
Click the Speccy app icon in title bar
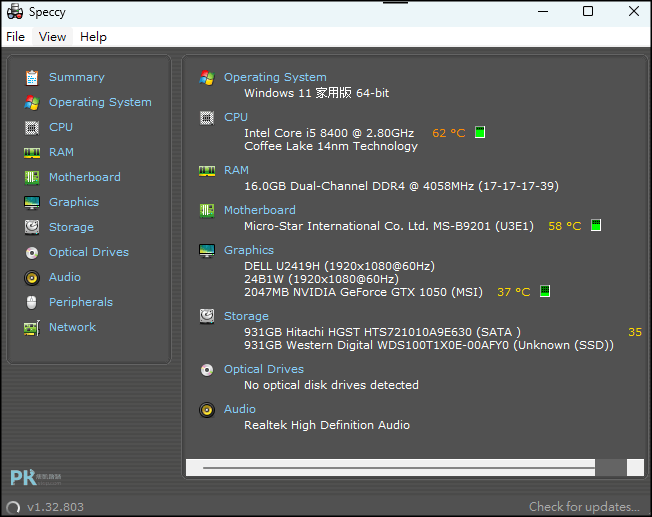pyautogui.click(x=15, y=12)
